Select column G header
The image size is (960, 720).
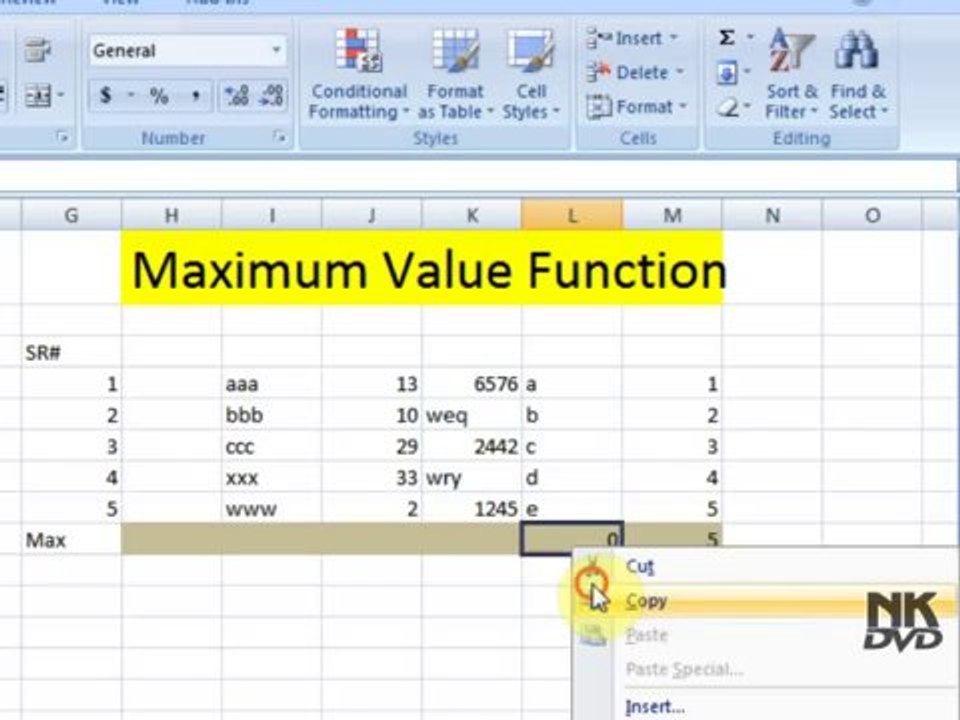(x=71, y=215)
